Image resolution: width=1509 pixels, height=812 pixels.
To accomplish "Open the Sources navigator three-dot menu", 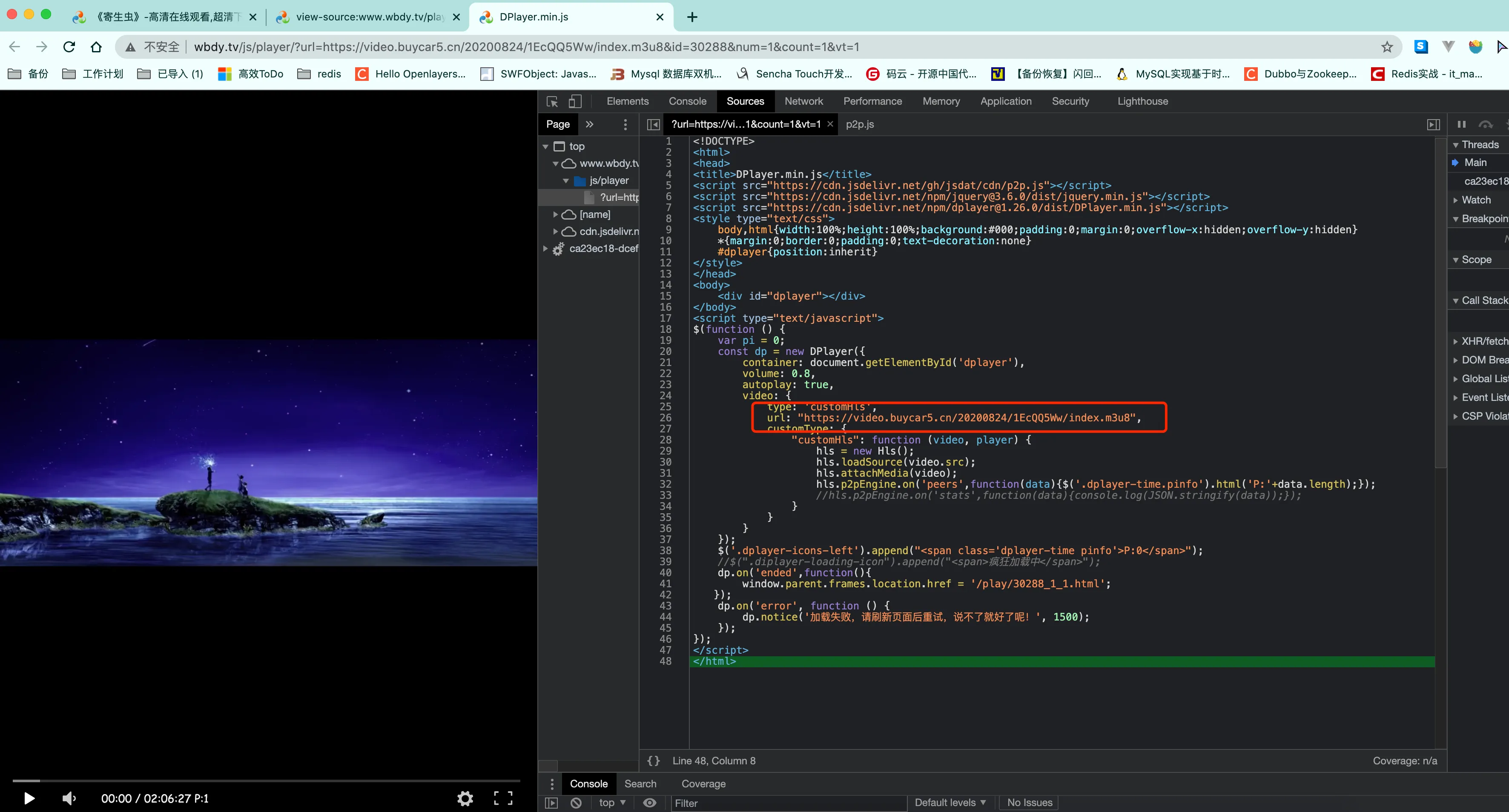I will point(625,124).
